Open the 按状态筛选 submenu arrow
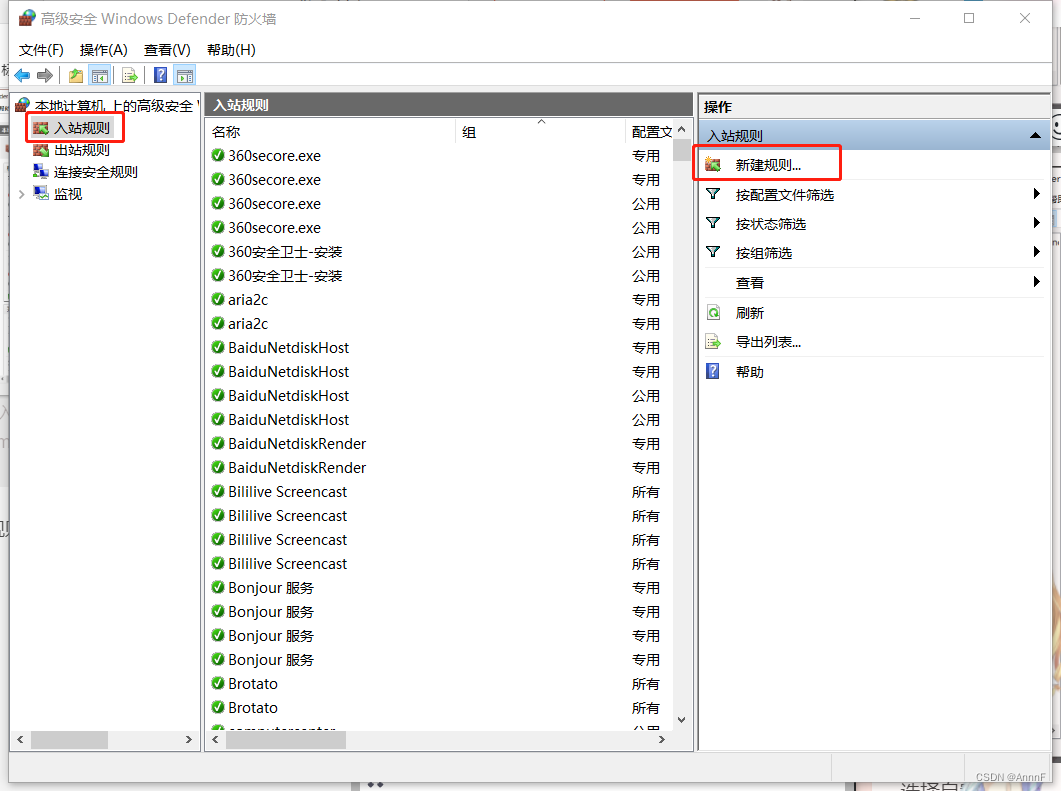 click(1036, 223)
